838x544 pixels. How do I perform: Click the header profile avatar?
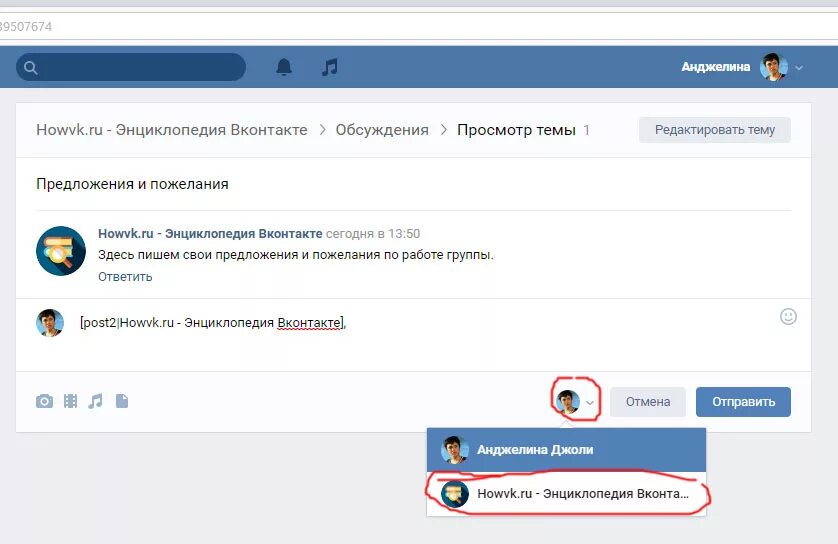pos(773,67)
